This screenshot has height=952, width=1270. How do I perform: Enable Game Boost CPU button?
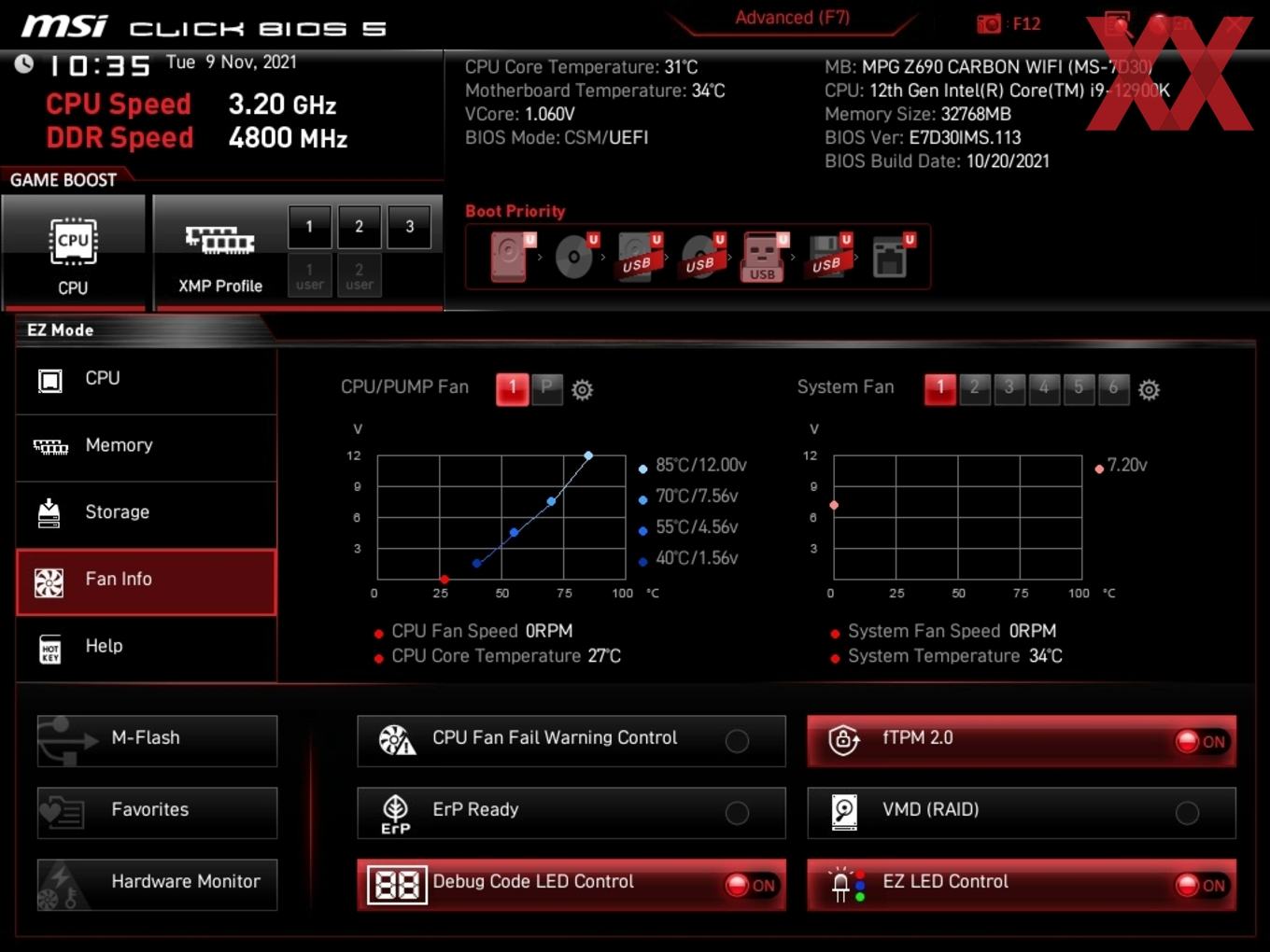pos(73,252)
